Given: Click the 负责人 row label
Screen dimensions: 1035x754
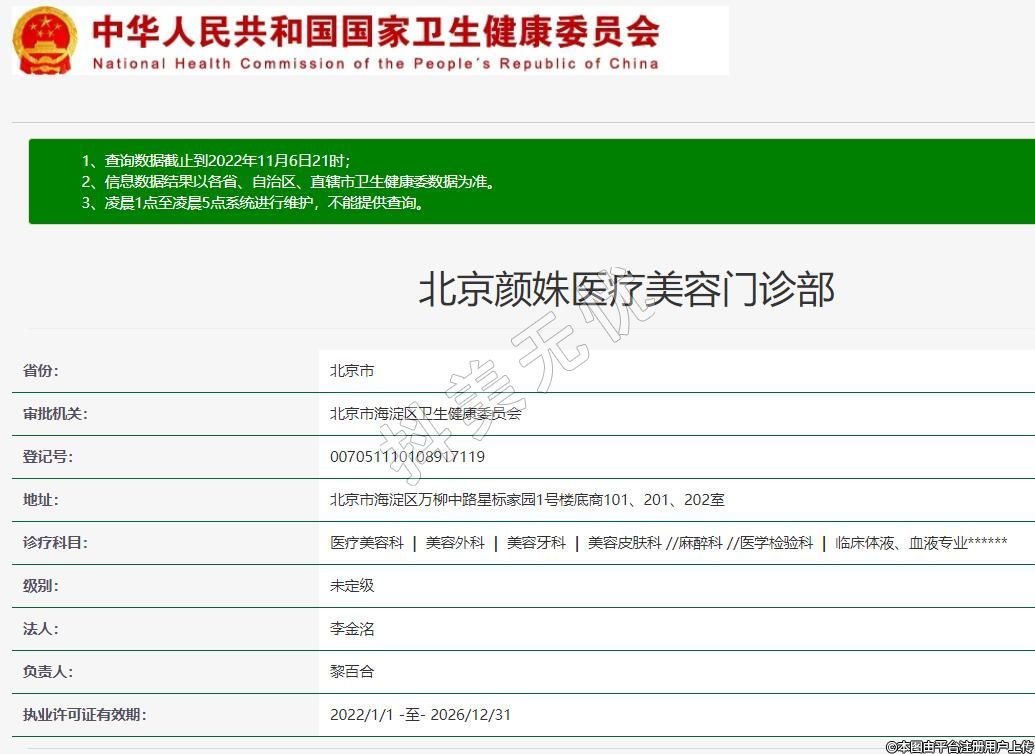Looking at the screenshot, I should tap(47, 672).
